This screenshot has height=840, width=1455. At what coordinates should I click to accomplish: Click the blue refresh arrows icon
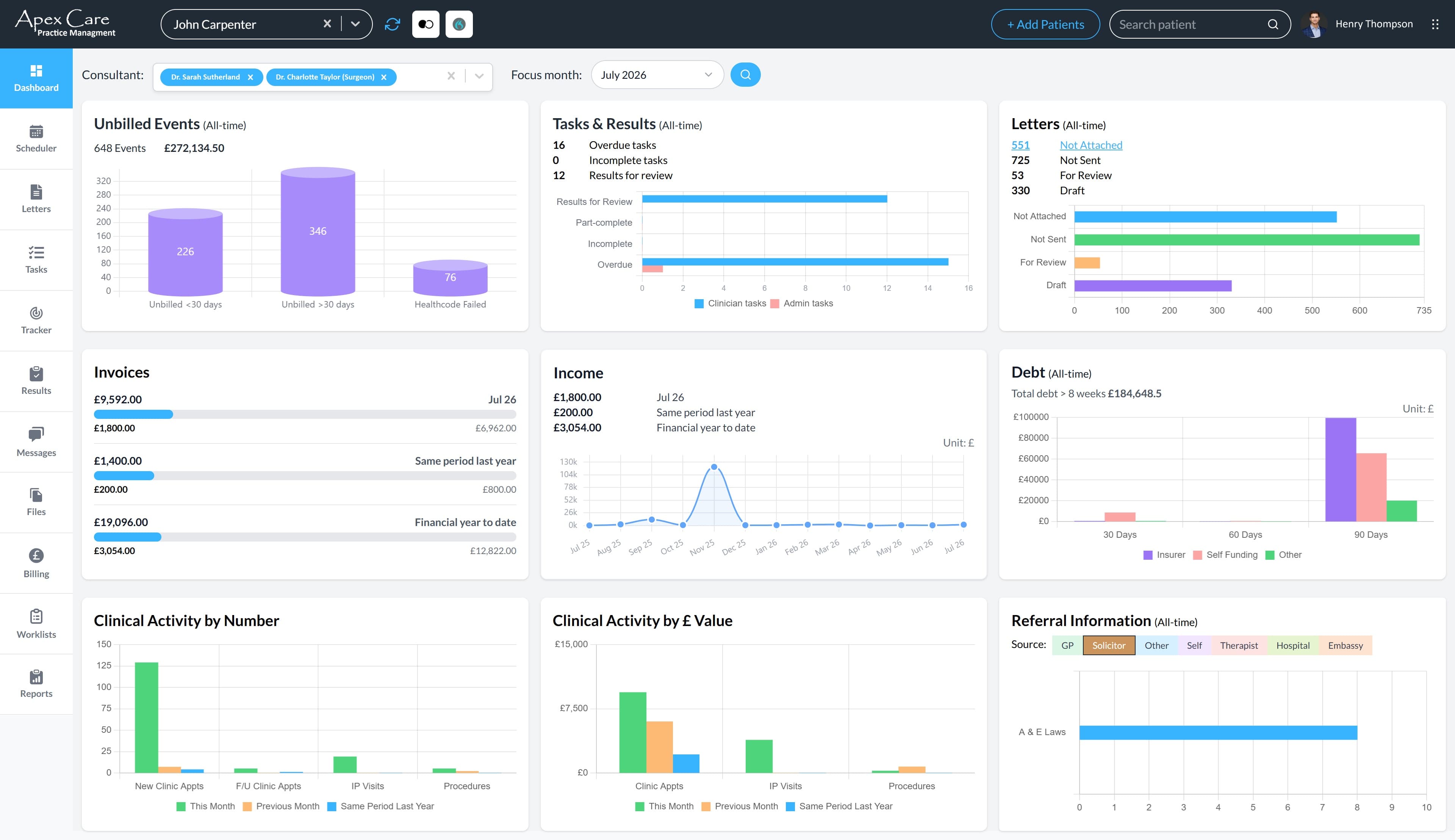(x=393, y=24)
